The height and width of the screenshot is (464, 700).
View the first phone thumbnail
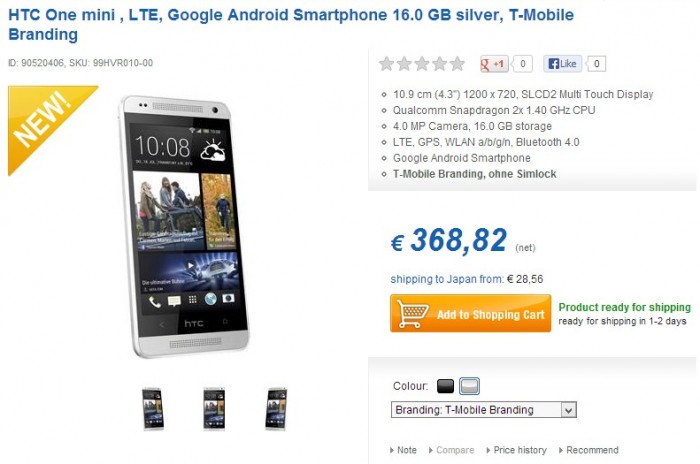pyautogui.click(x=153, y=409)
